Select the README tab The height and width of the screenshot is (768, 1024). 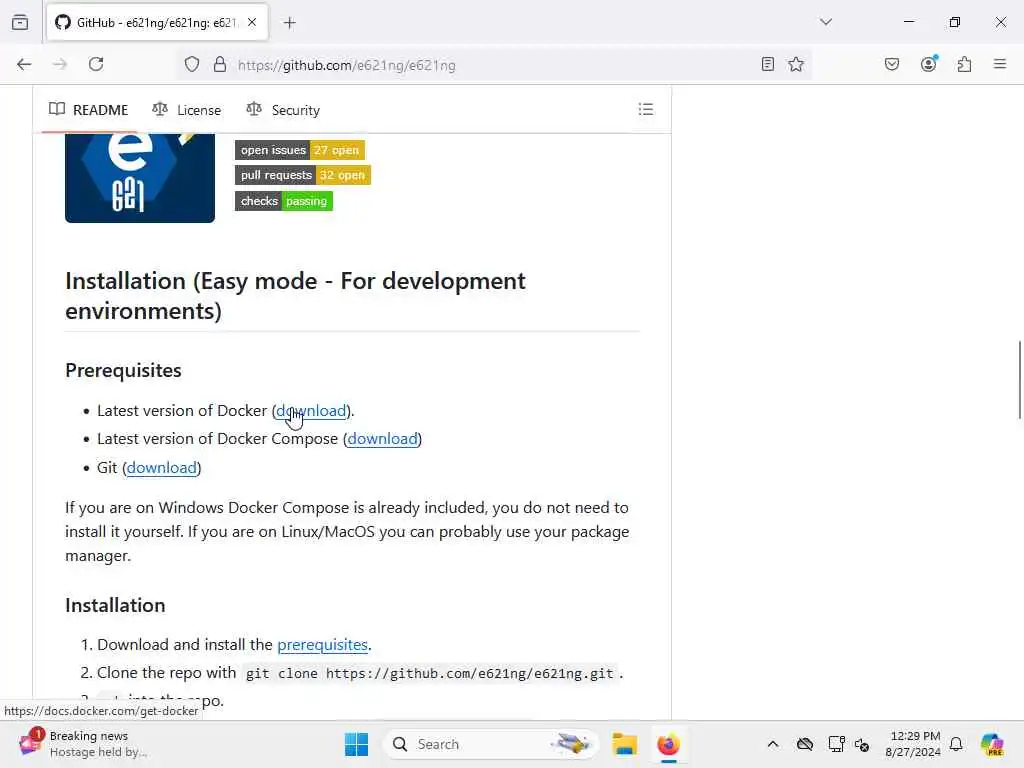point(89,110)
